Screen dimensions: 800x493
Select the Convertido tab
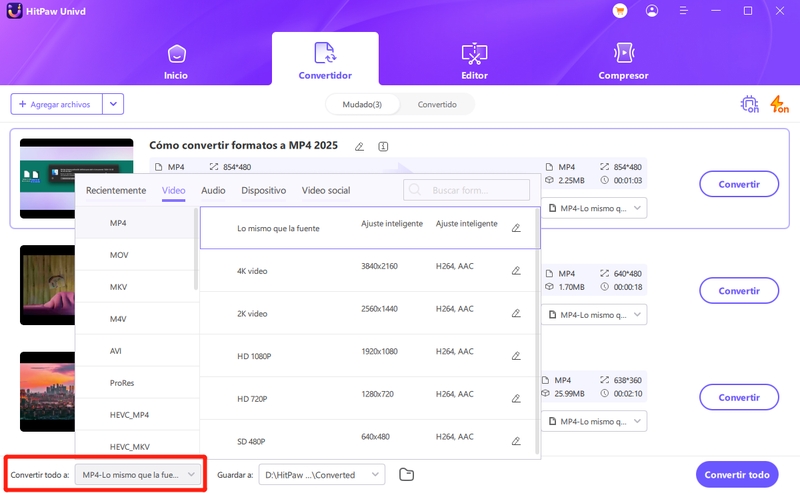click(437, 104)
